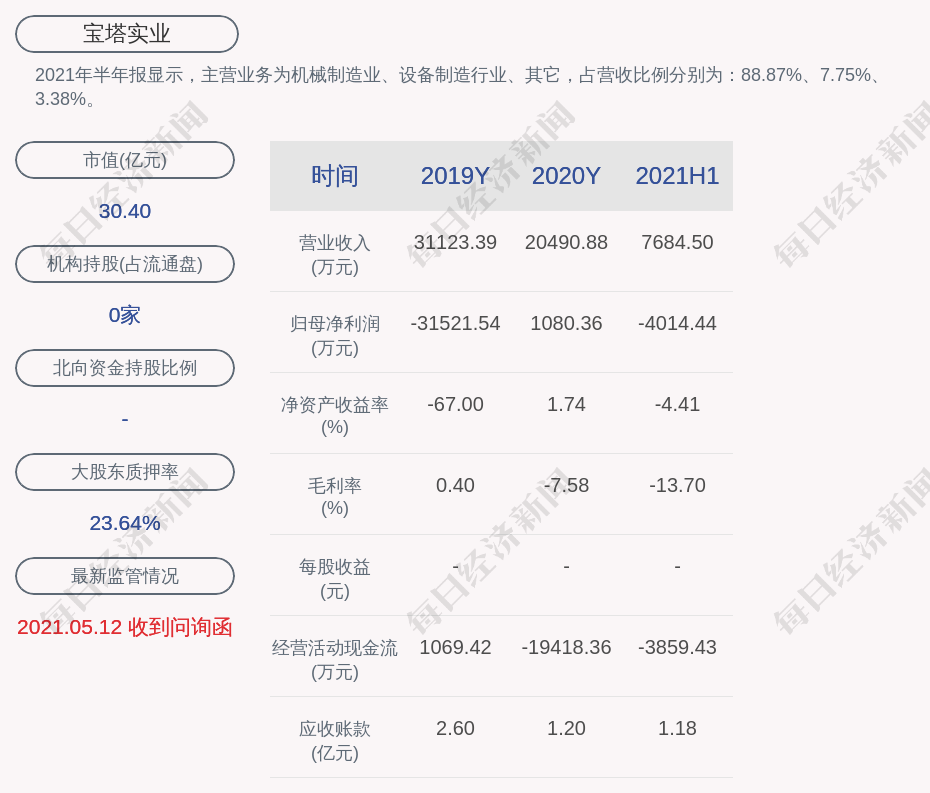
Task: Click cash flow value 1069.42
Action: click(455, 647)
